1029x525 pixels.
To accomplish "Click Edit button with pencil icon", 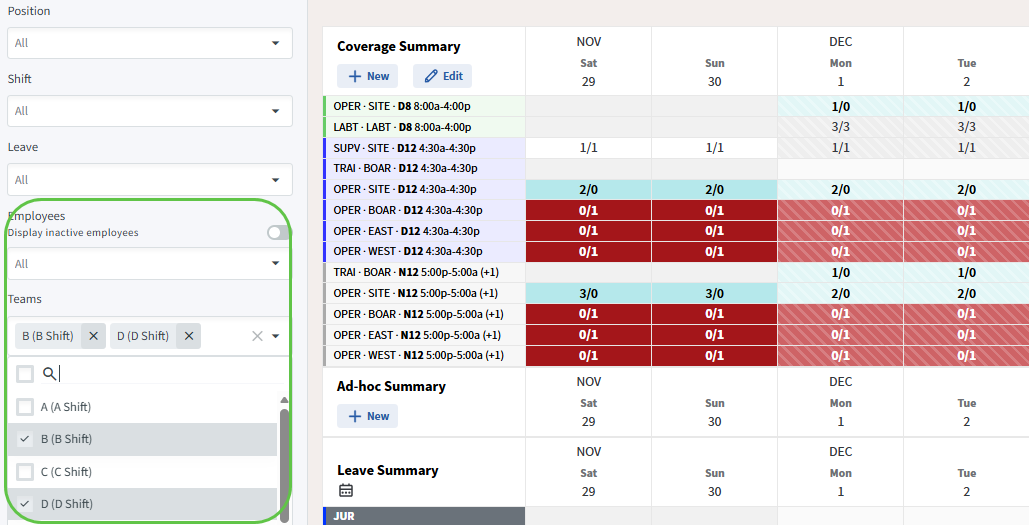I will click(442, 76).
